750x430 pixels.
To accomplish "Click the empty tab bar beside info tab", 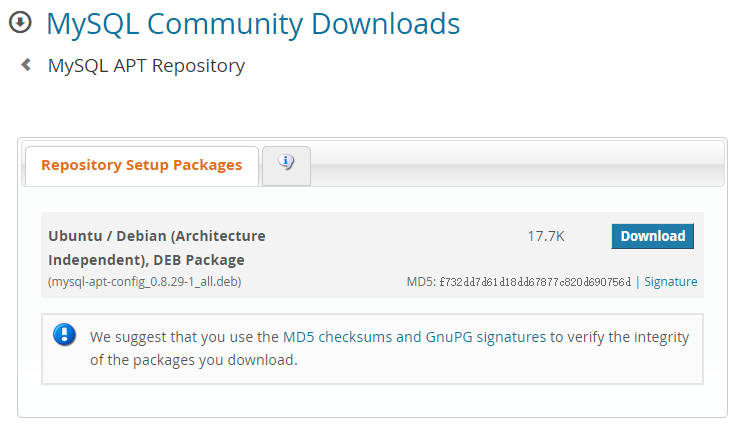I will coord(518,164).
